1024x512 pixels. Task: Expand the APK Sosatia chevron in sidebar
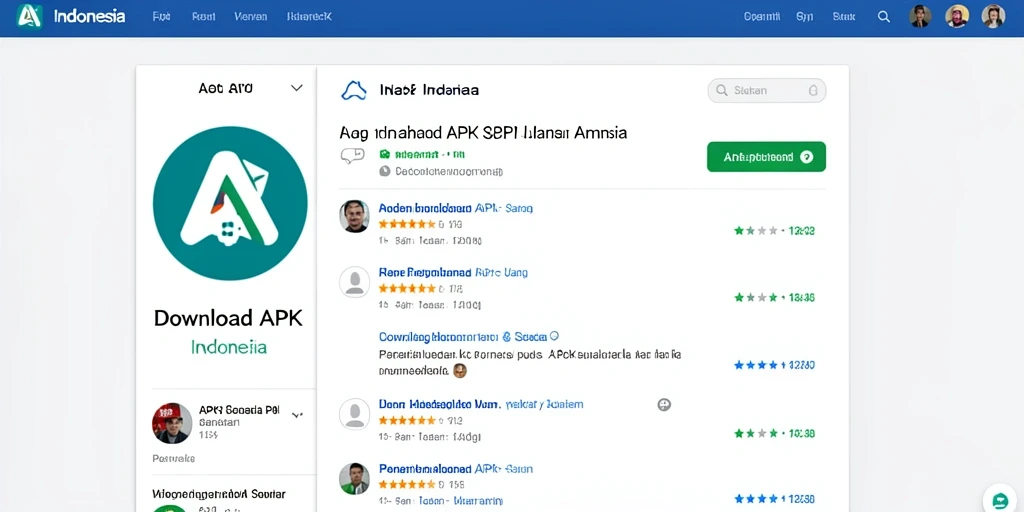pyautogui.click(x=297, y=415)
